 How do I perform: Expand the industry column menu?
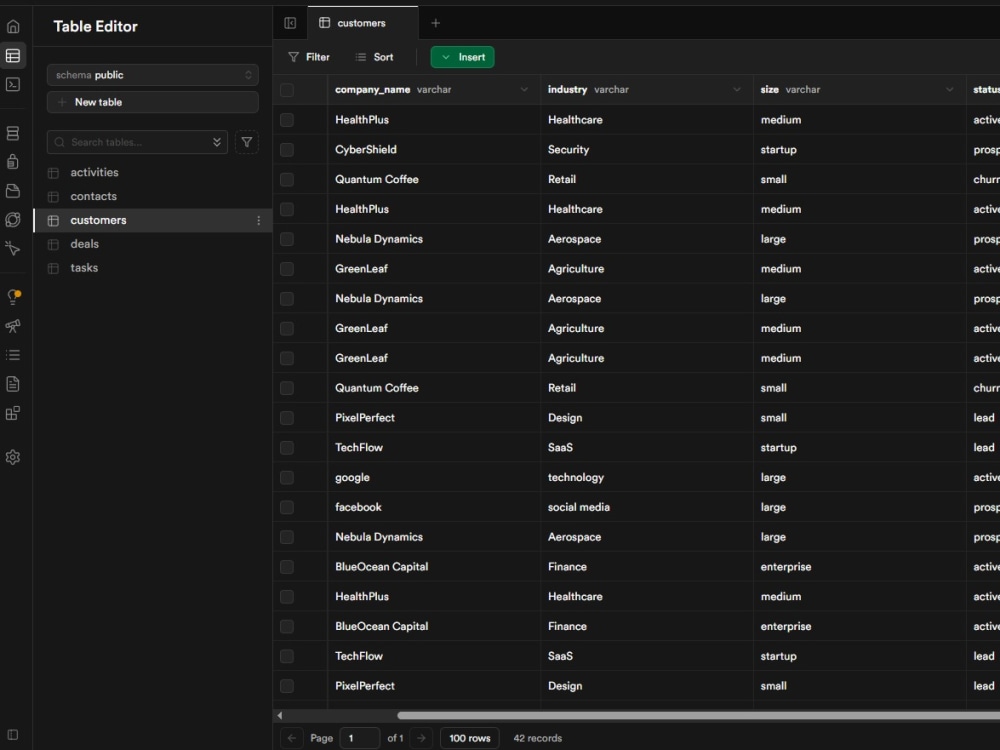coord(737,89)
